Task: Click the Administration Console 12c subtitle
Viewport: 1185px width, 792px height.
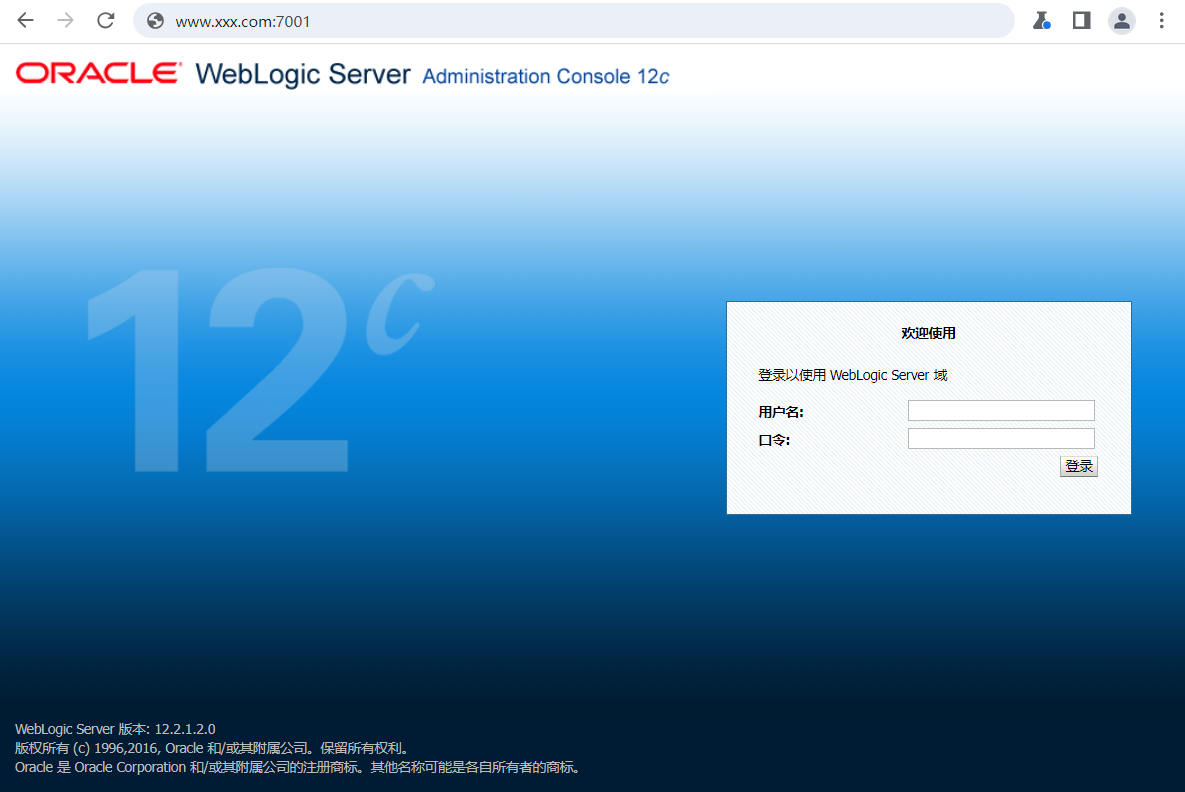Action: coord(545,76)
